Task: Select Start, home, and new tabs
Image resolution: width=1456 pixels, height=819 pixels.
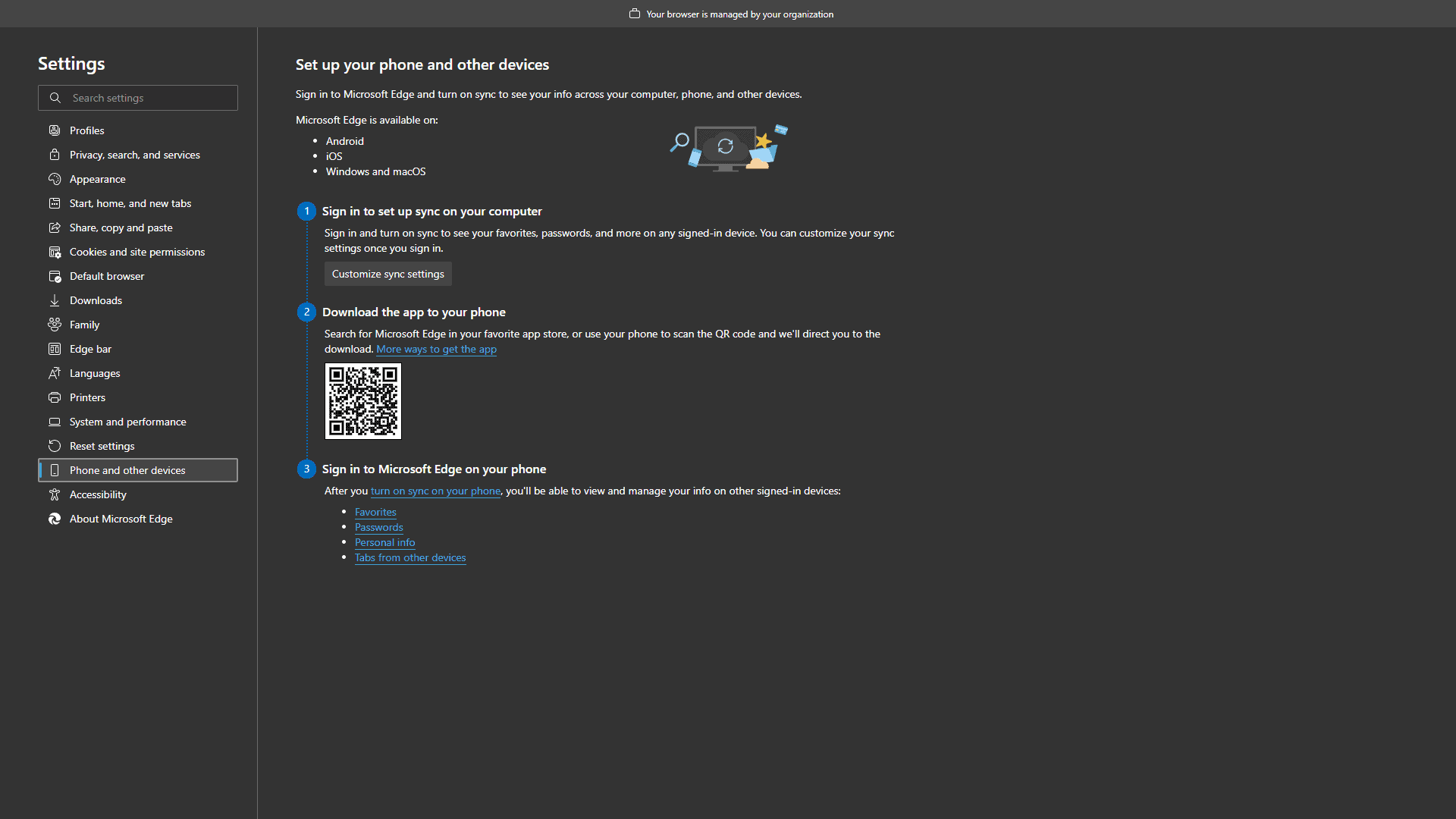Action: 138,203
